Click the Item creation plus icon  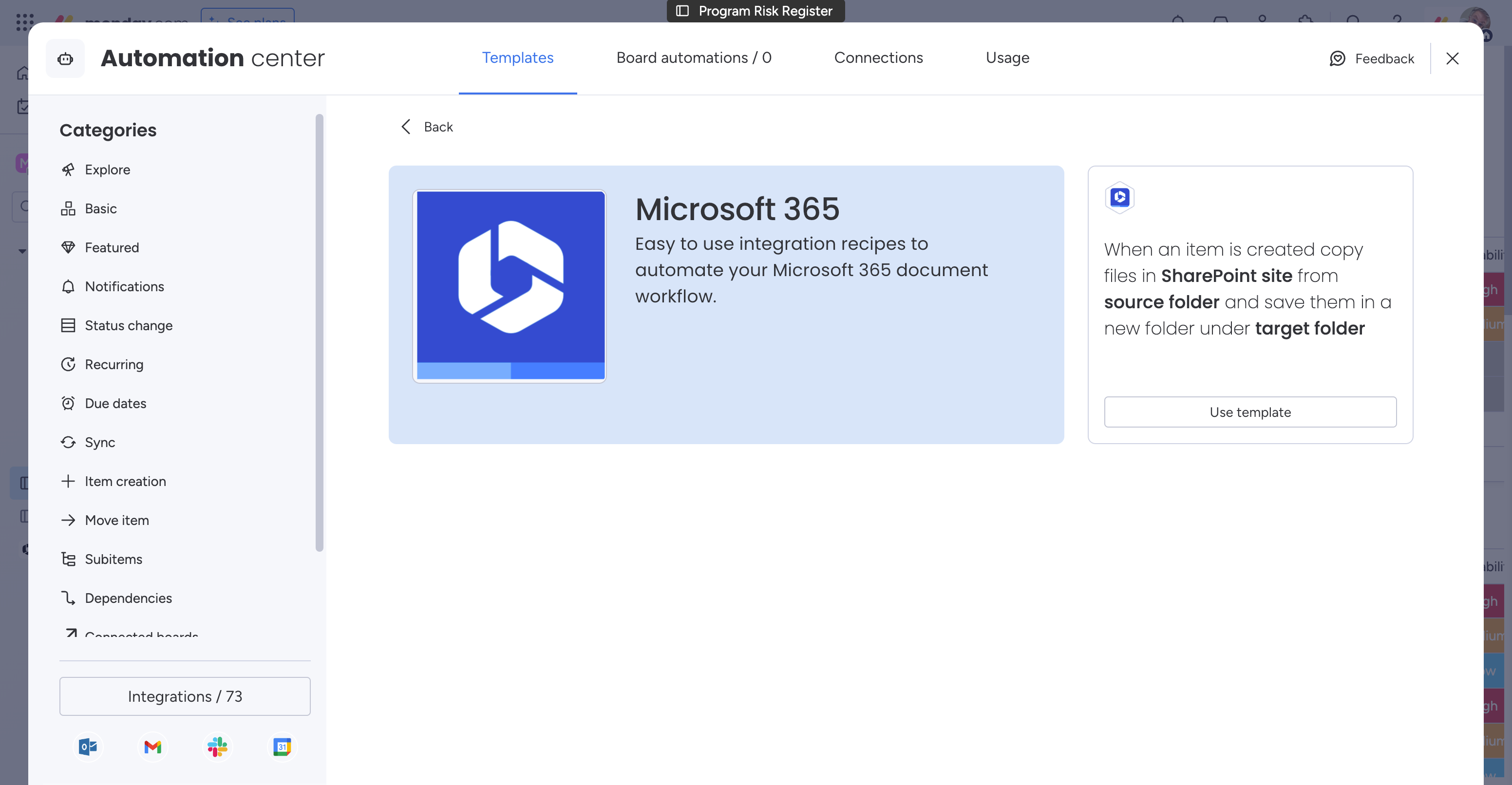(68, 481)
